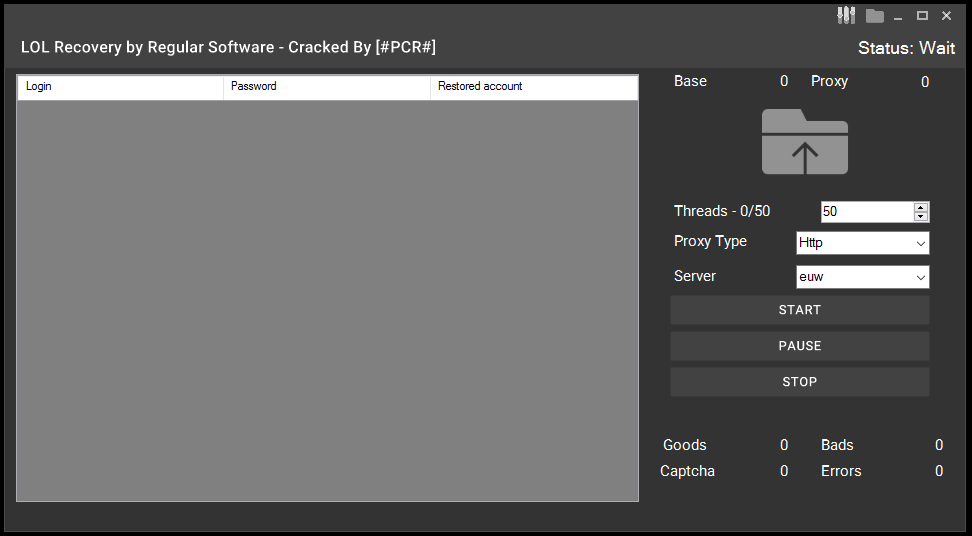The height and width of the screenshot is (536, 972).
Task: Click the Login column header
Action: (120, 87)
